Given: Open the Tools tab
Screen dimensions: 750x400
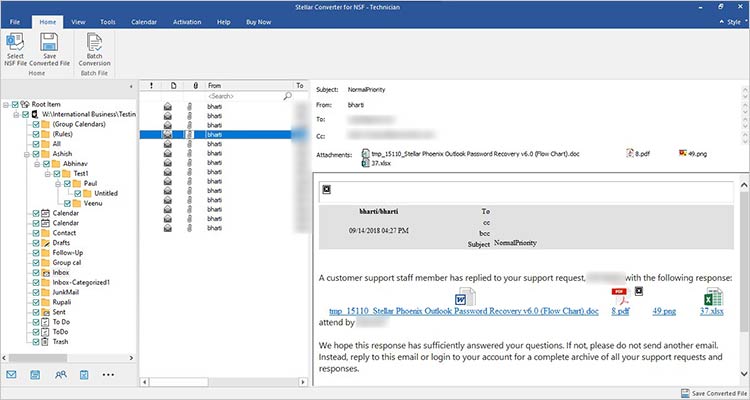Looking at the screenshot, I should point(108,22).
